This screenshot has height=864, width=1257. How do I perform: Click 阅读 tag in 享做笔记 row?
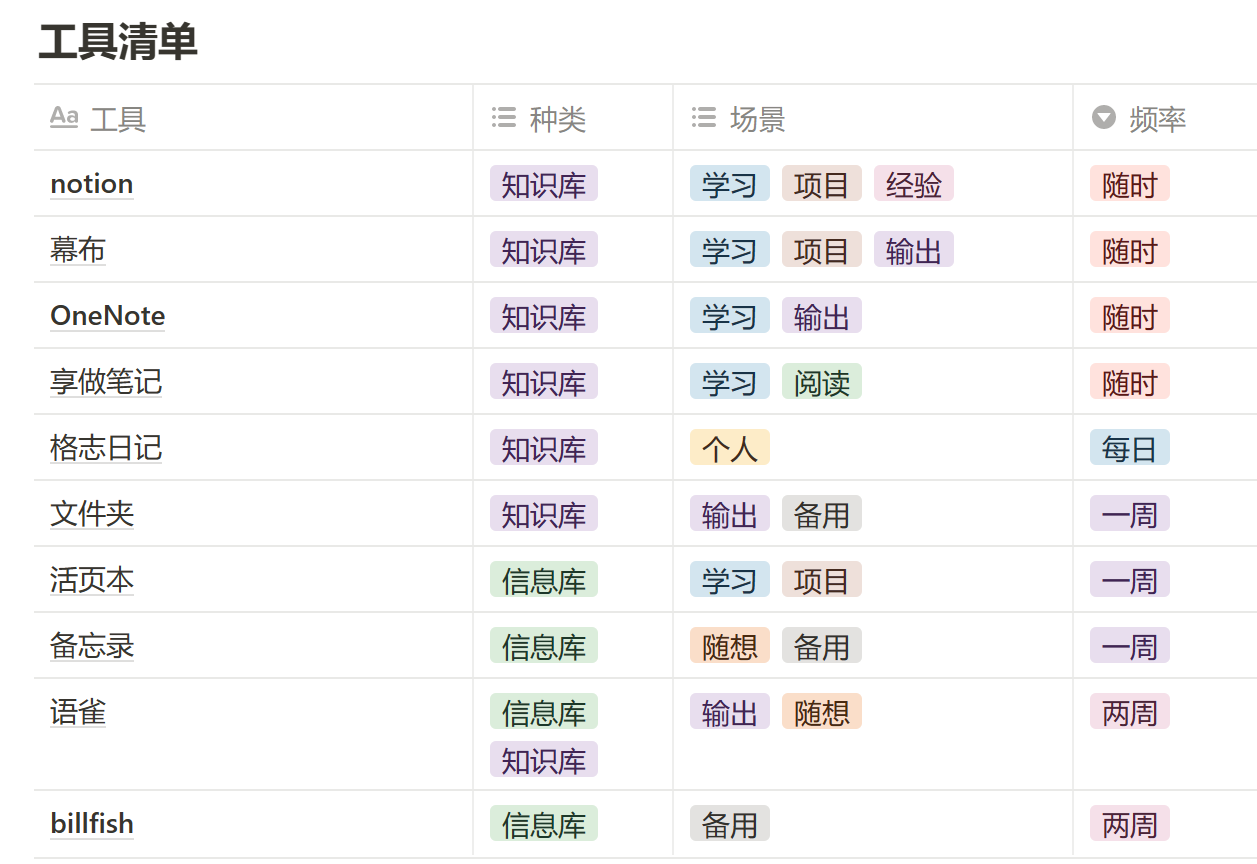[x=822, y=382]
